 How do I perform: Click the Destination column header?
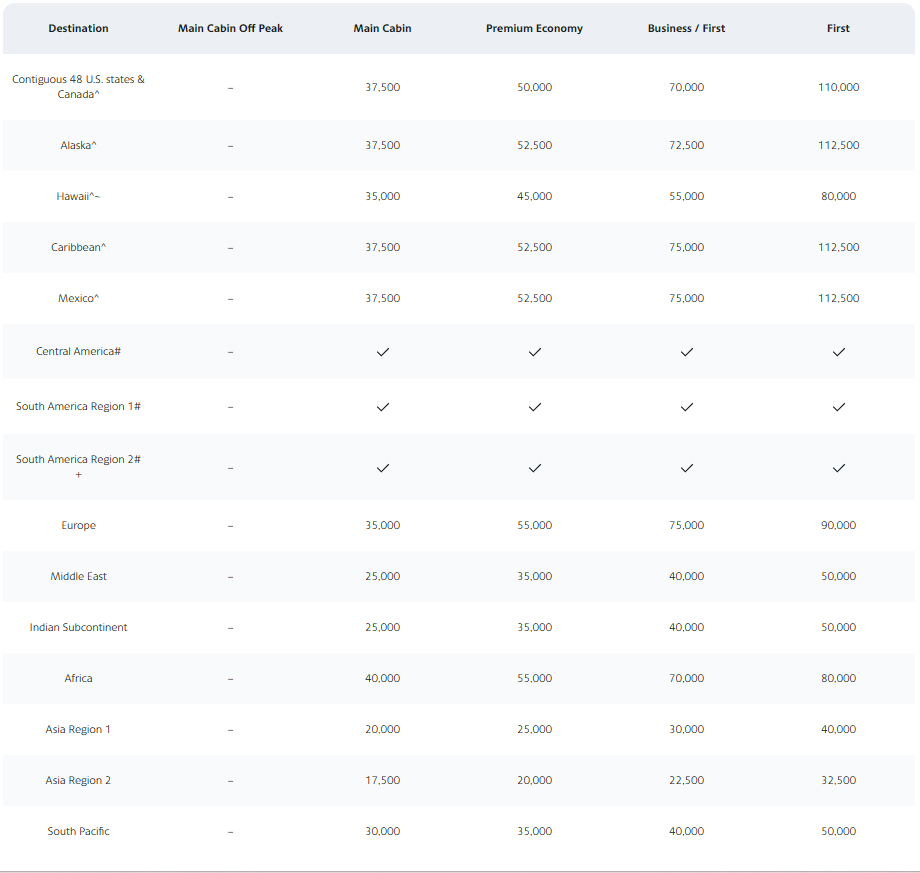pos(78,28)
